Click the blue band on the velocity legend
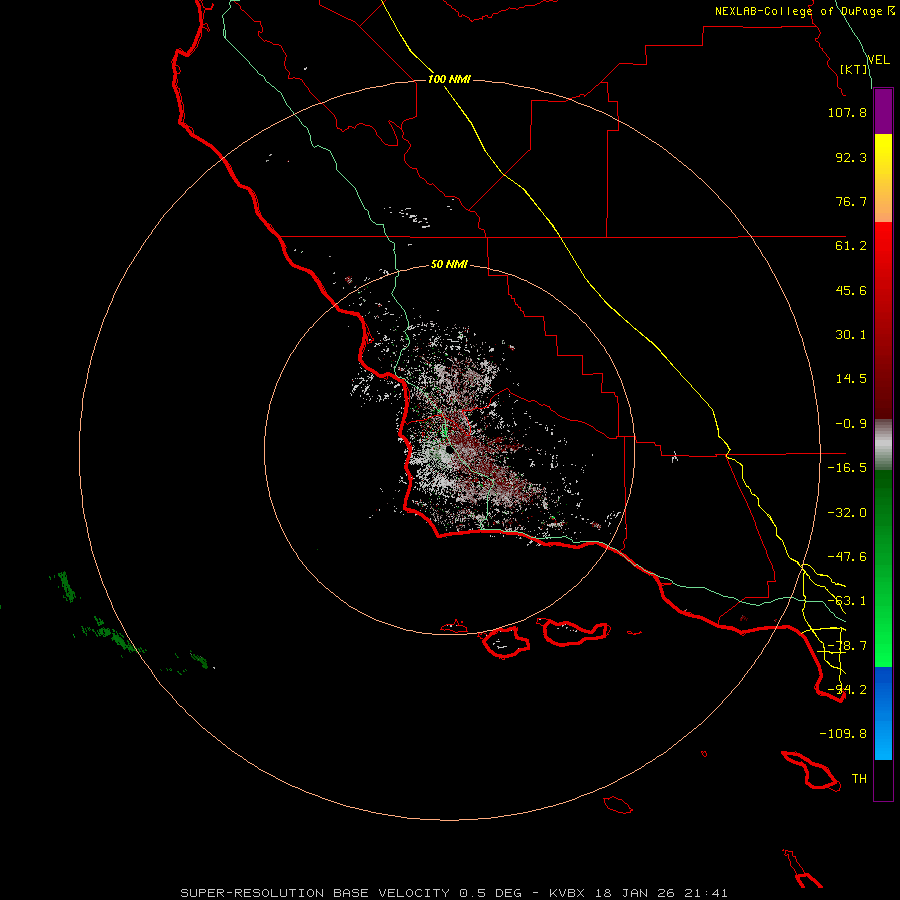Screen dimensions: 900x900 883,712
